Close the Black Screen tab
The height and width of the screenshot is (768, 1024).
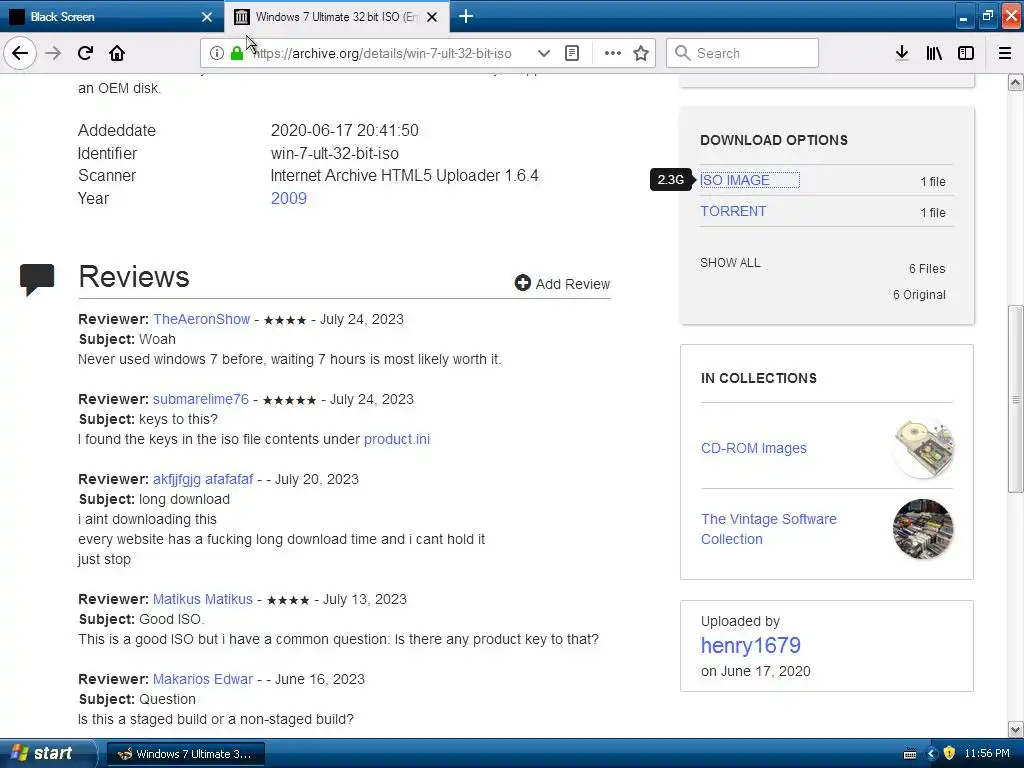(207, 17)
